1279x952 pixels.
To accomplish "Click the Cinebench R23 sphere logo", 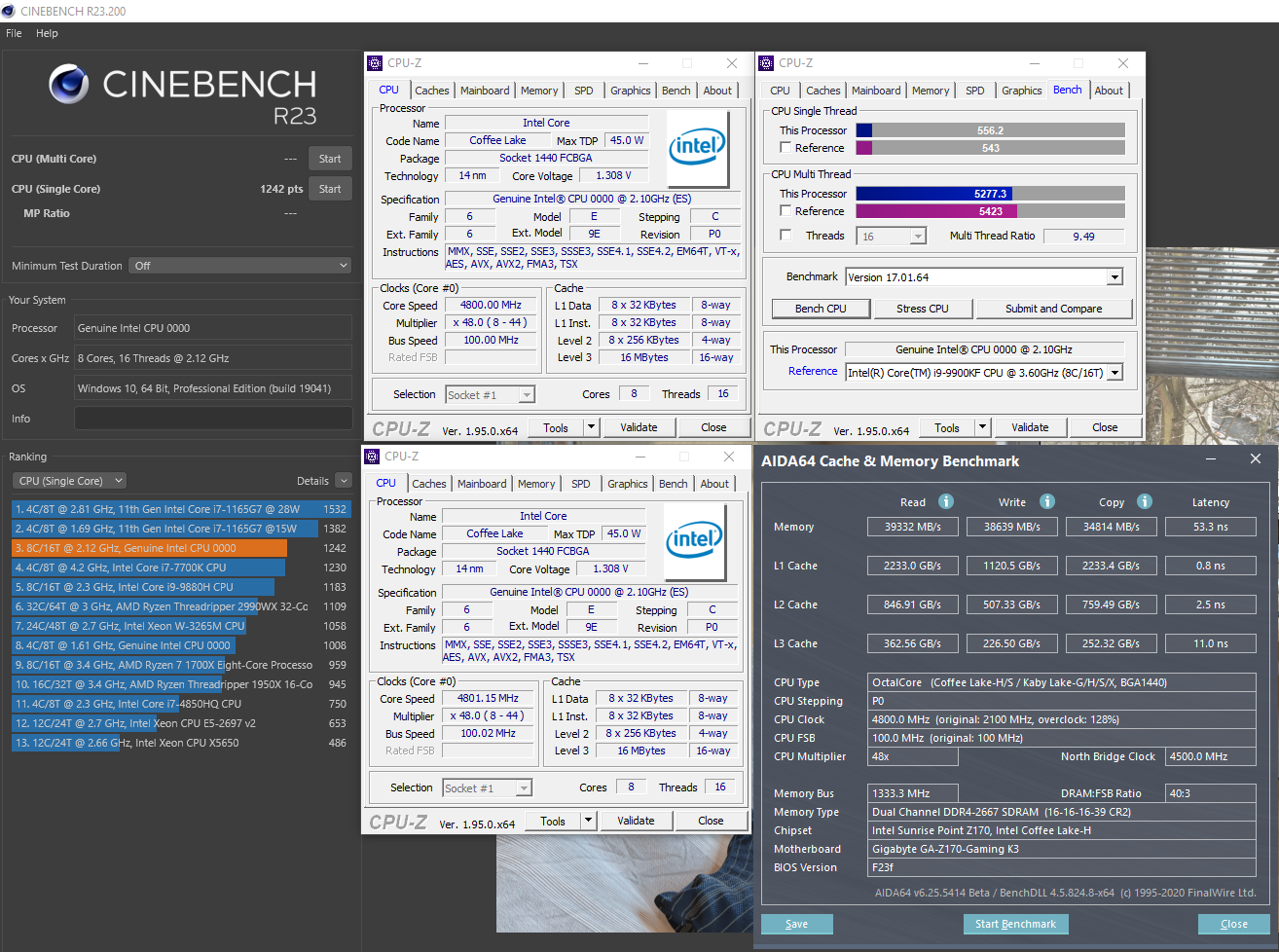I will [69, 84].
